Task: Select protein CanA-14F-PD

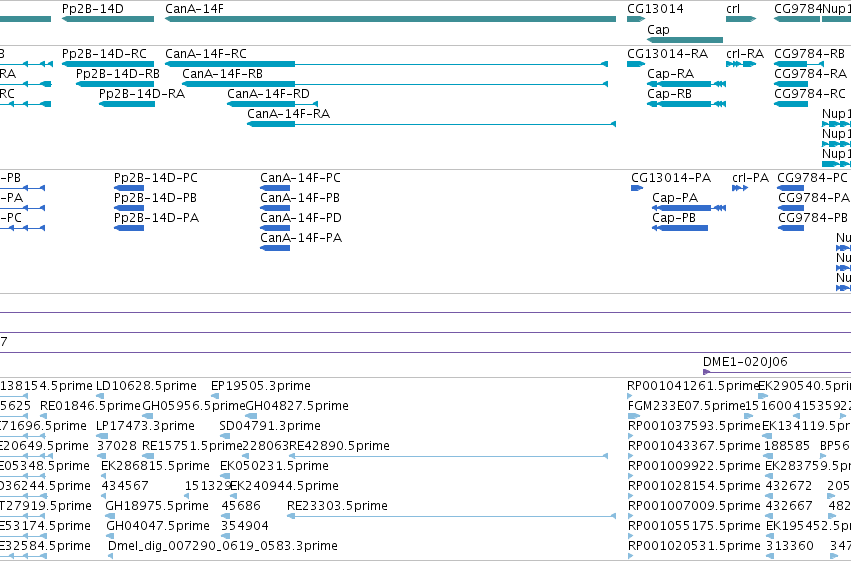Action: pyautogui.click(x=275, y=228)
